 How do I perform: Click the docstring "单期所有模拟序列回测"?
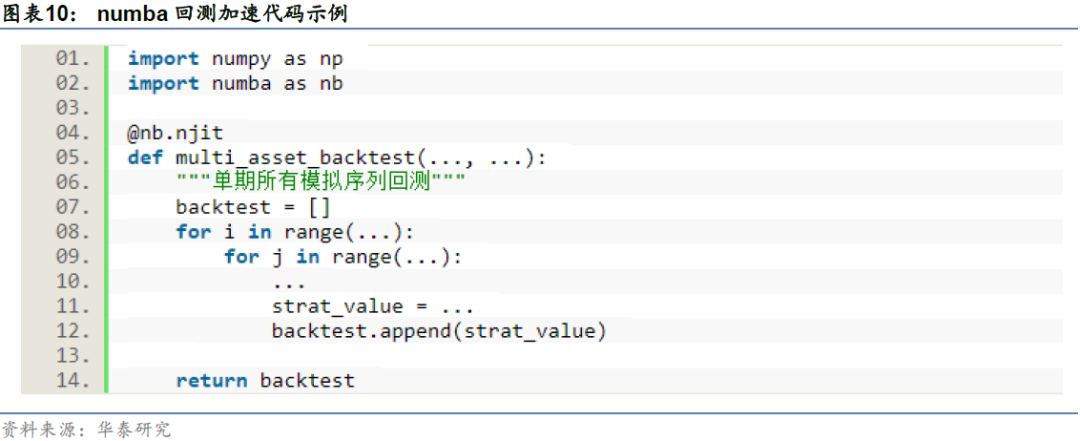click(x=320, y=182)
